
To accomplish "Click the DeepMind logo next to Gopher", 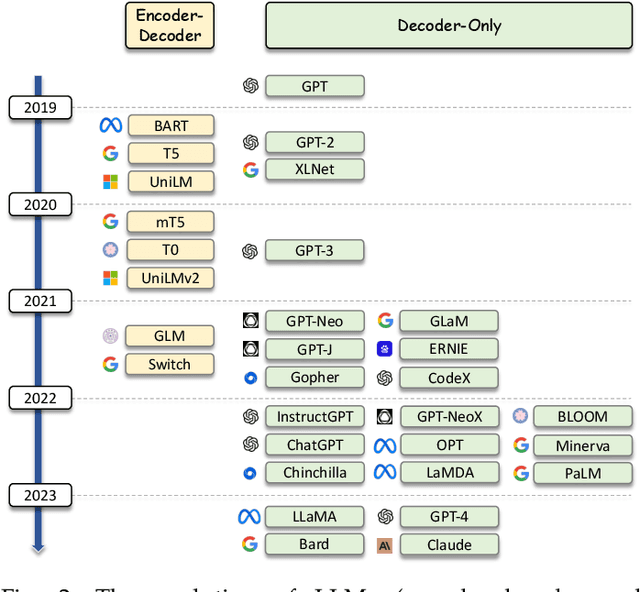I will click(x=251, y=378).
